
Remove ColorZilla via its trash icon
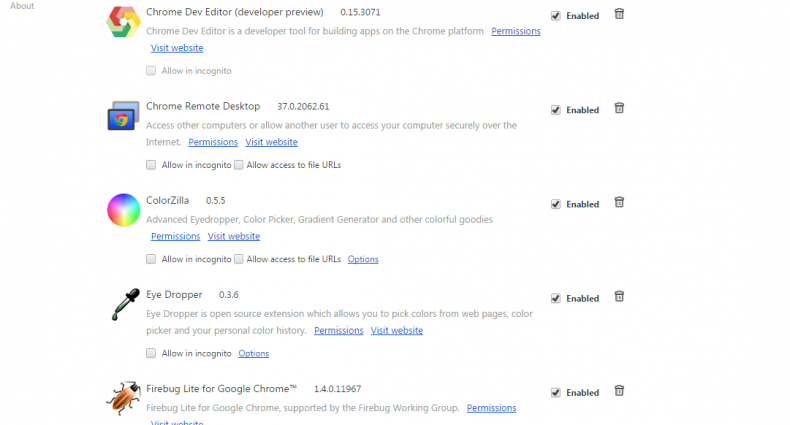pyautogui.click(x=619, y=202)
